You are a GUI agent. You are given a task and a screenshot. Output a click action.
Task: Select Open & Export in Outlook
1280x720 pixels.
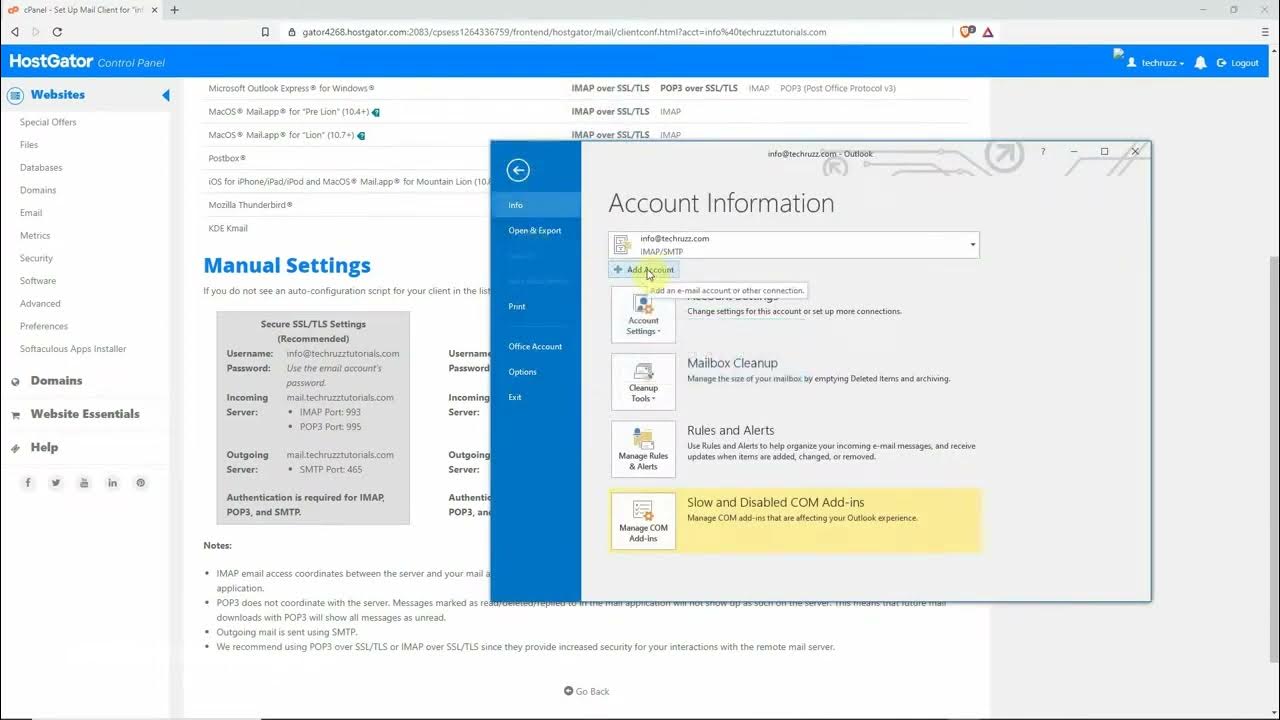click(x=536, y=230)
